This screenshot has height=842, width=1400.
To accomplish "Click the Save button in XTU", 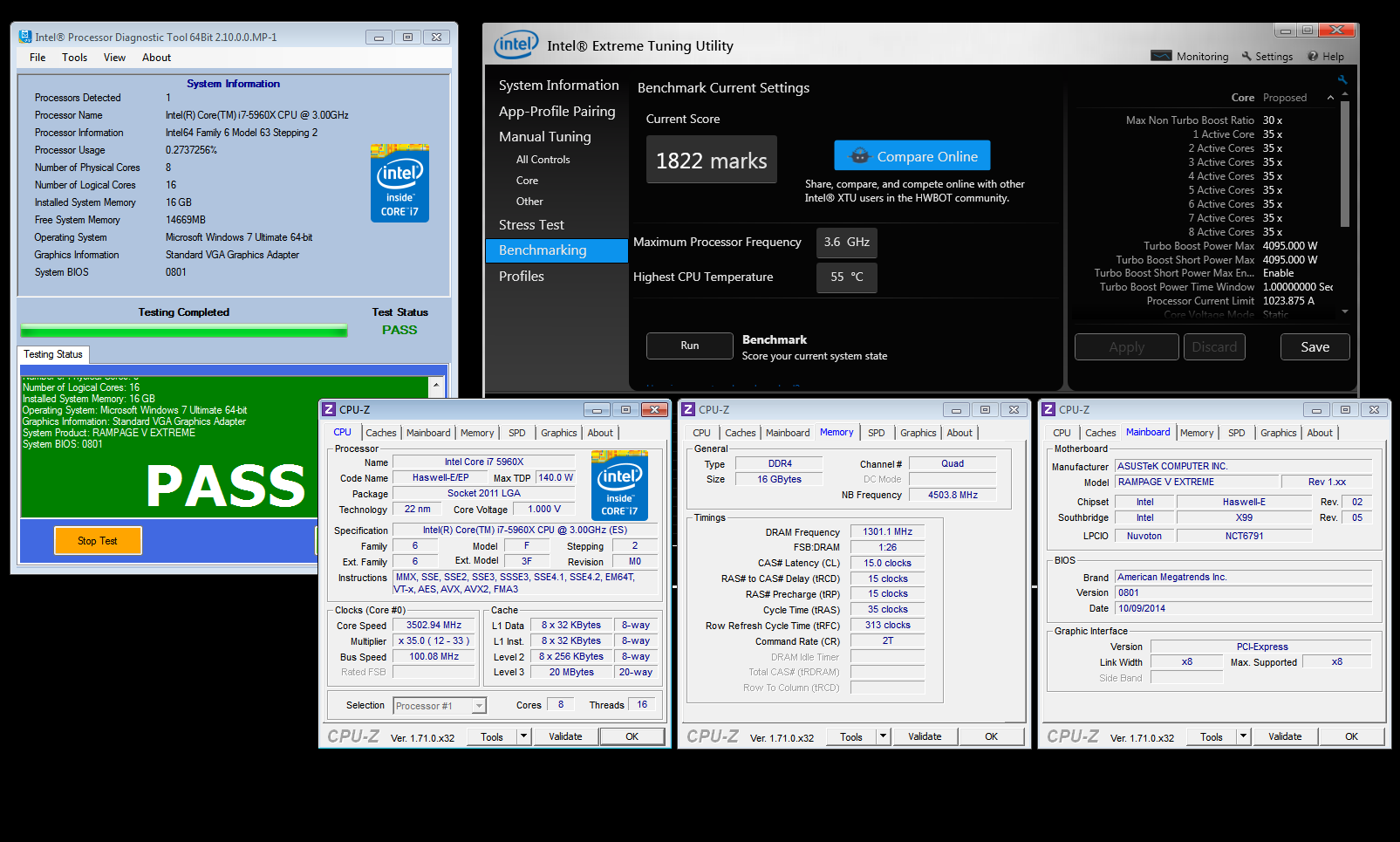I will (x=1315, y=347).
